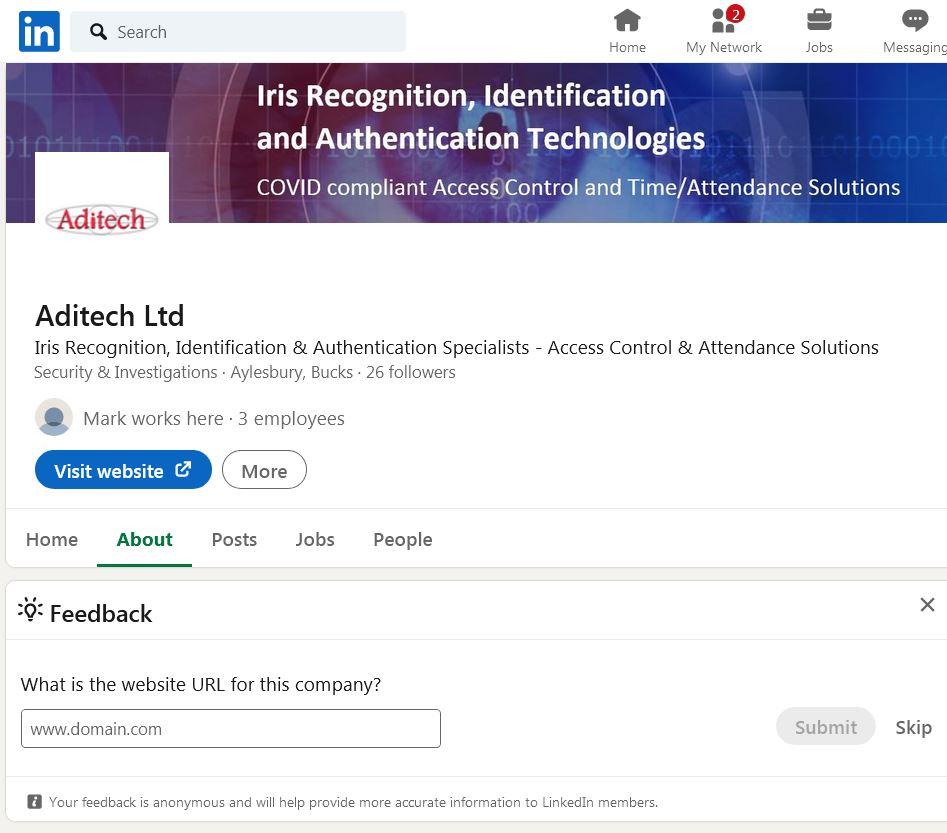Open the company Jobs tab
This screenshot has width=947, height=833.
pos(315,539)
